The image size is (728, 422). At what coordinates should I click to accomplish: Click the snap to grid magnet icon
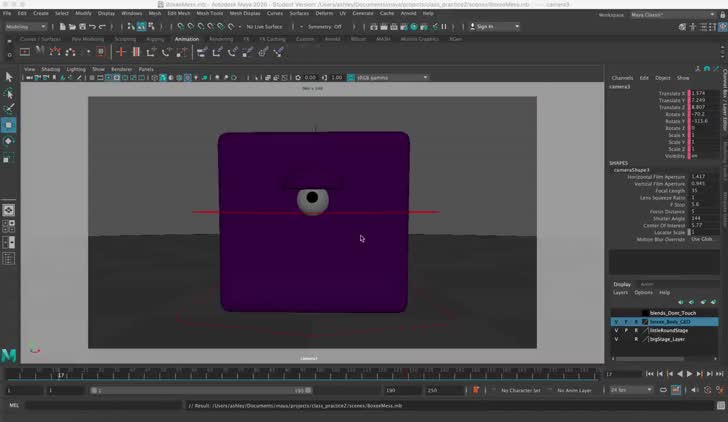coord(180,27)
